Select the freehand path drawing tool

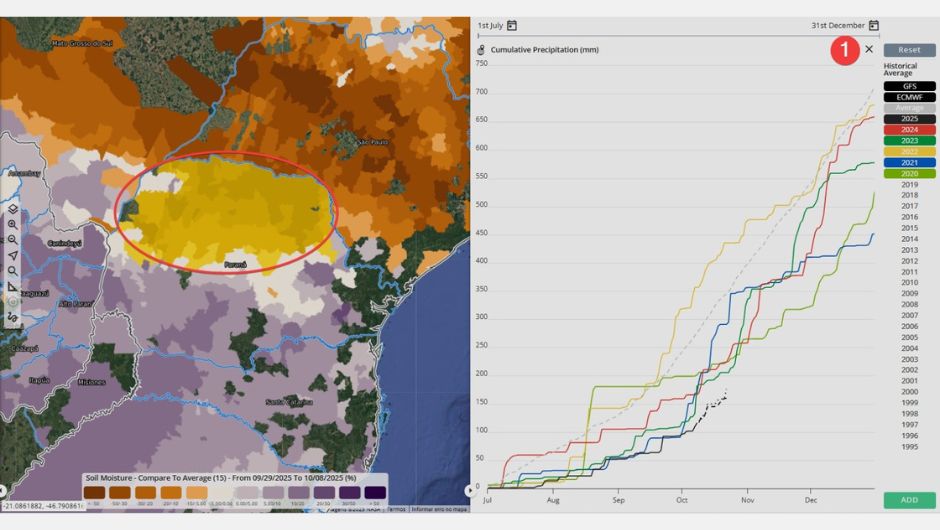(x=13, y=317)
